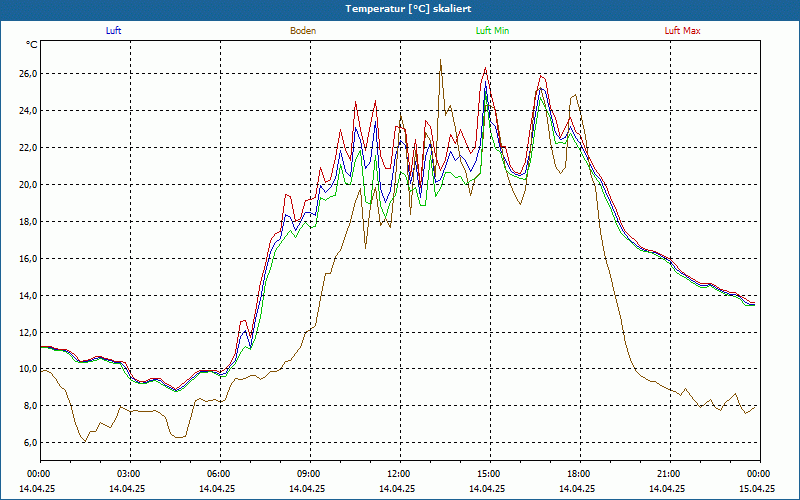Click the 10,0 y-axis value
Screen dimensions: 800x500
click(28, 369)
